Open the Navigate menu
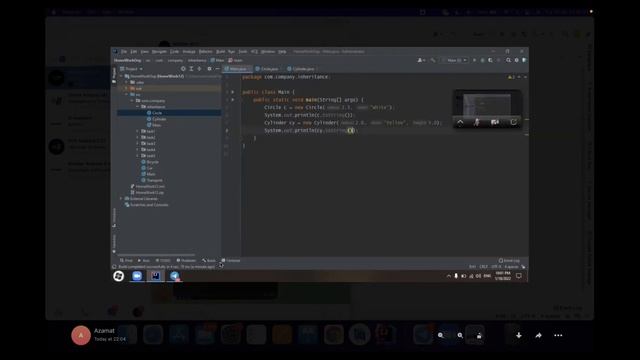 [x=159, y=52]
